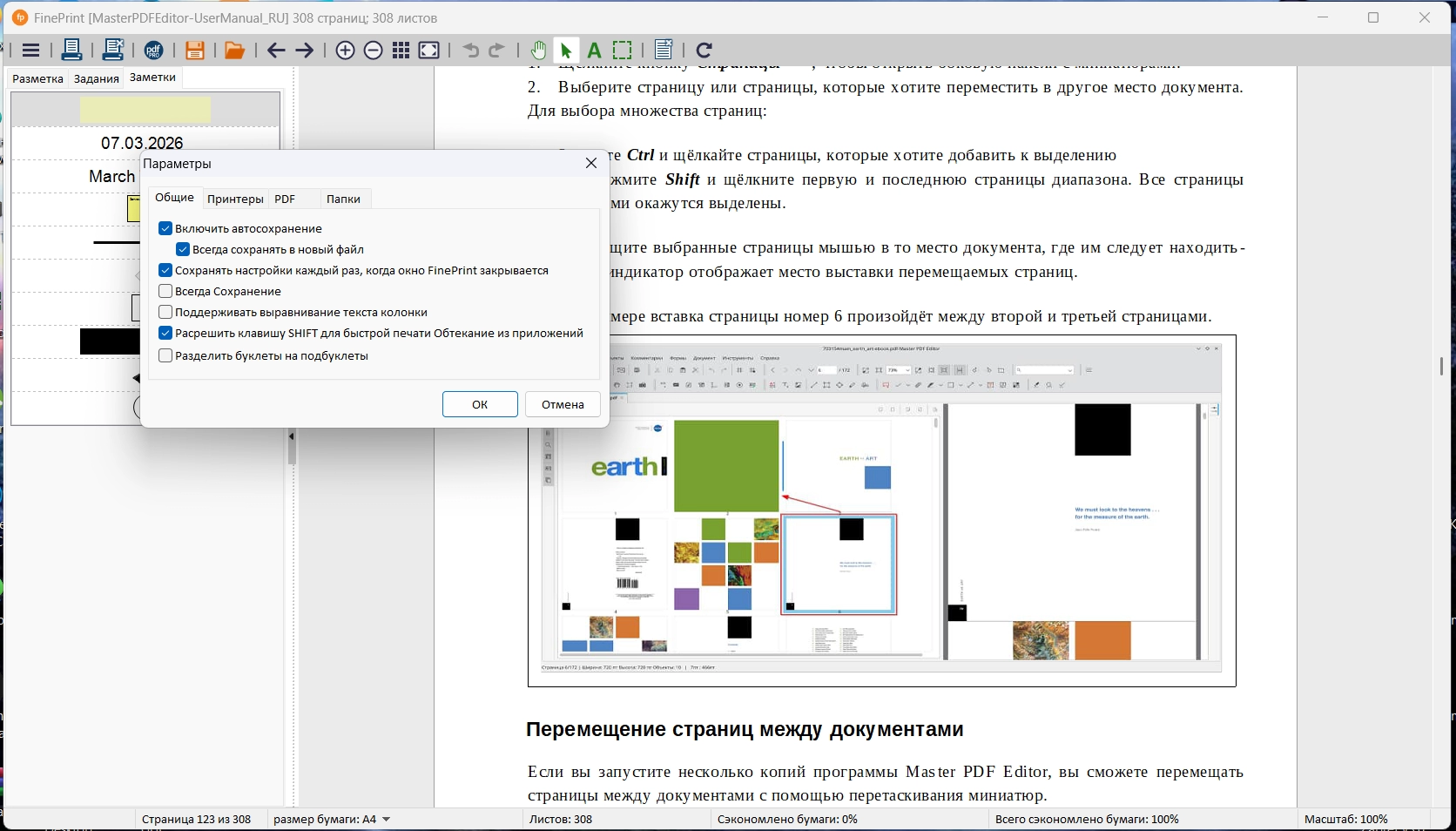This screenshot has height=831, width=1456.
Task: Toggle Сохранять настройки каждый раз checkbox
Action: click(165, 270)
